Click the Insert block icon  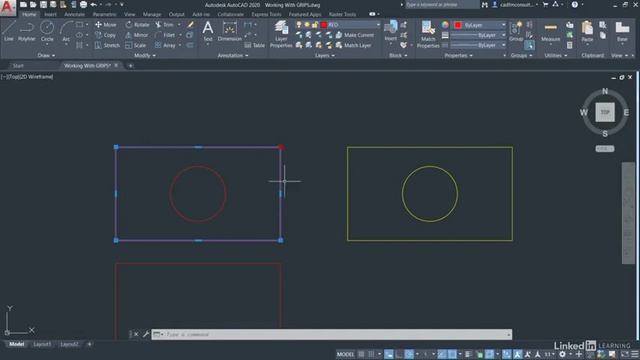(x=390, y=31)
